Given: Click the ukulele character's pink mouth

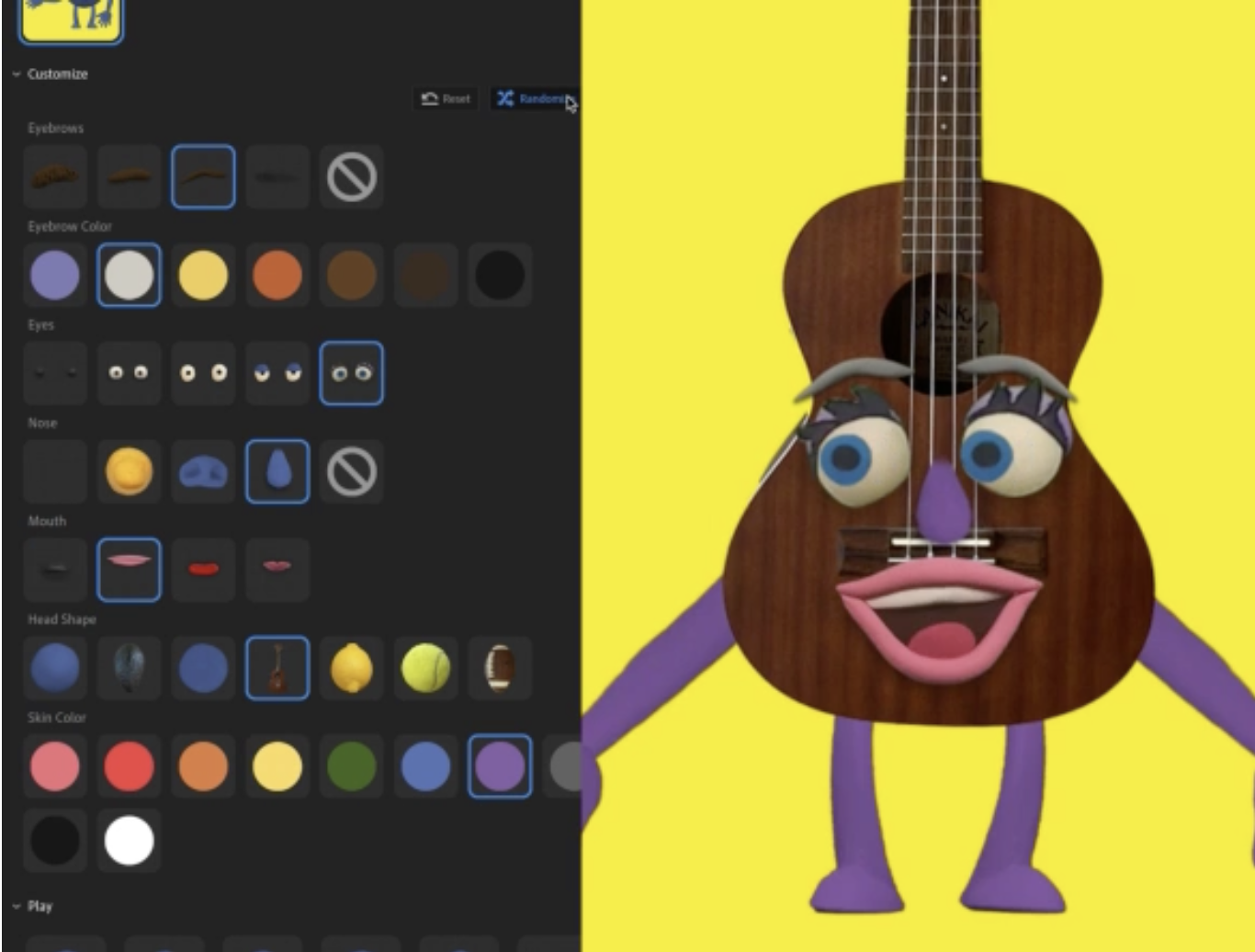Looking at the screenshot, I should [x=937, y=616].
